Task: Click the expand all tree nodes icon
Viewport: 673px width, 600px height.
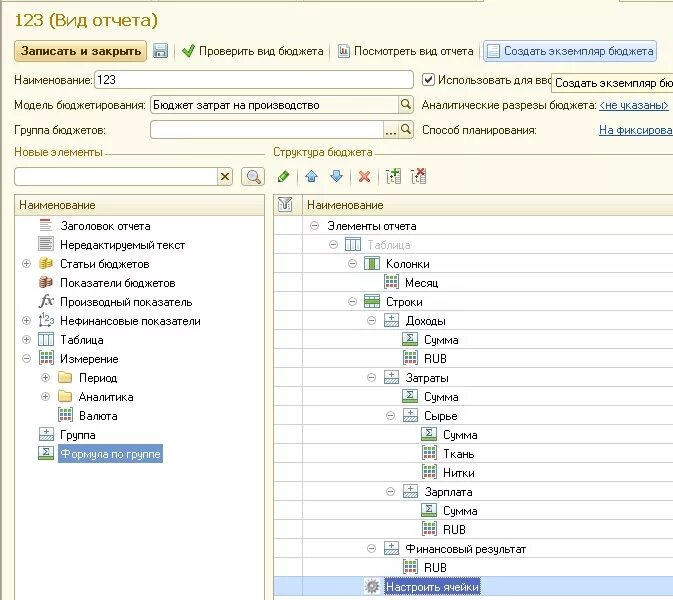Action: (393, 176)
